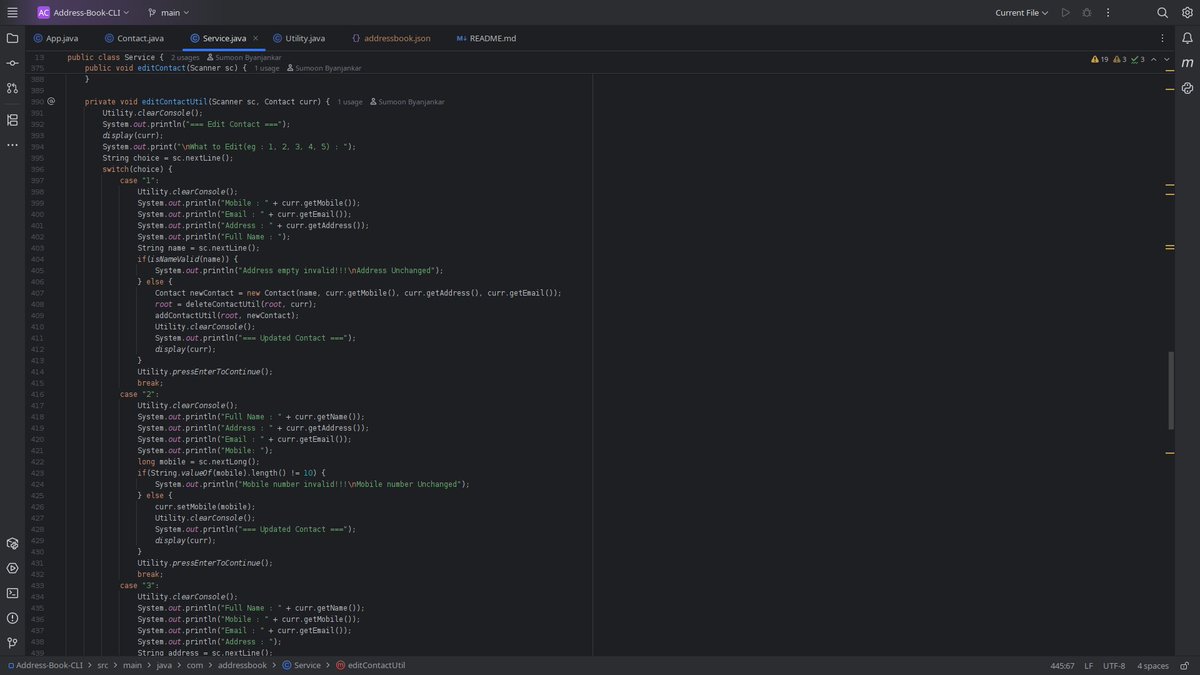Close the Service.java tab
The height and width of the screenshot is (675, 1200).
256,38
